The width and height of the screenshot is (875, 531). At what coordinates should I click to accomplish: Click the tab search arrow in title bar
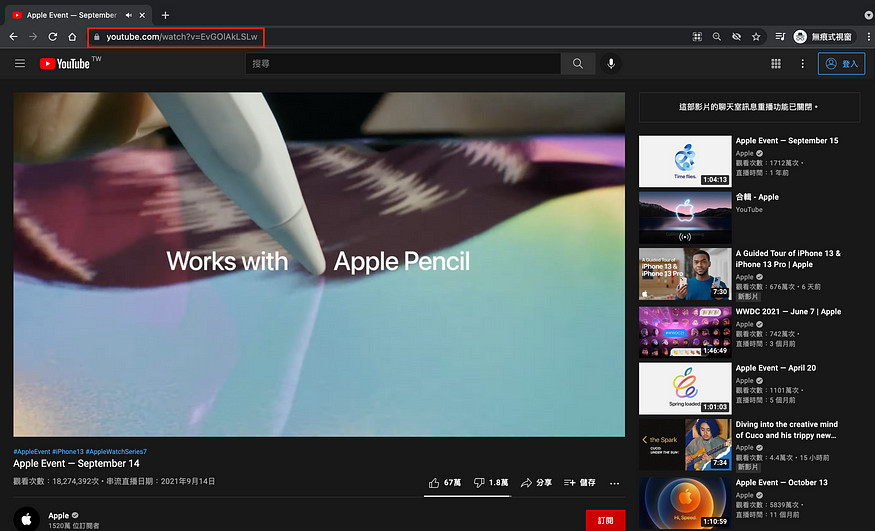pyautogui.click(x=868, y=15)
